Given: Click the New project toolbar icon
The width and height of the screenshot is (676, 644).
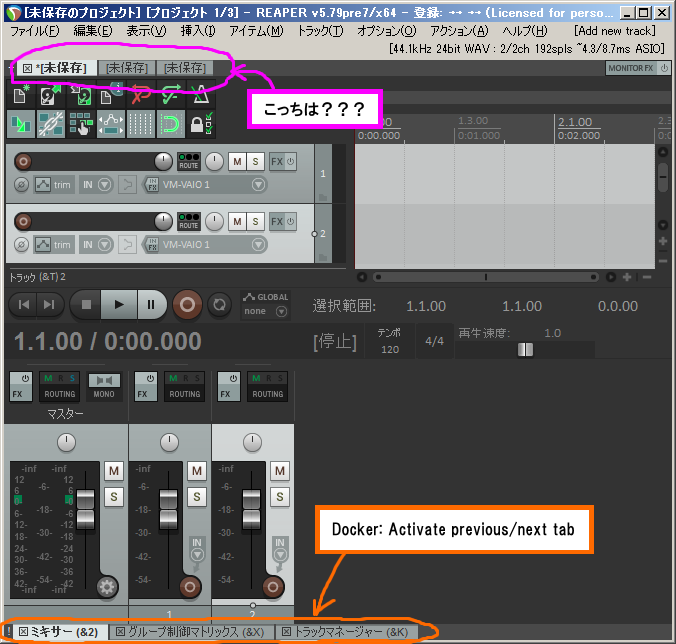Looking at the screenshot, I should click(20, 94).
